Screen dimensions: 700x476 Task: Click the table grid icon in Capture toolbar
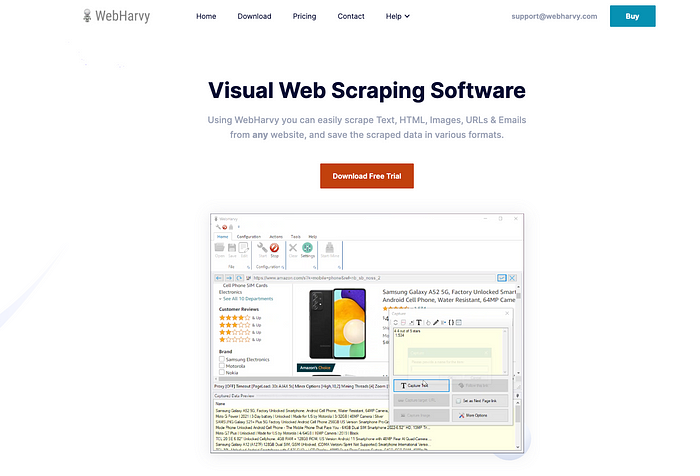(x=458, y=322)
